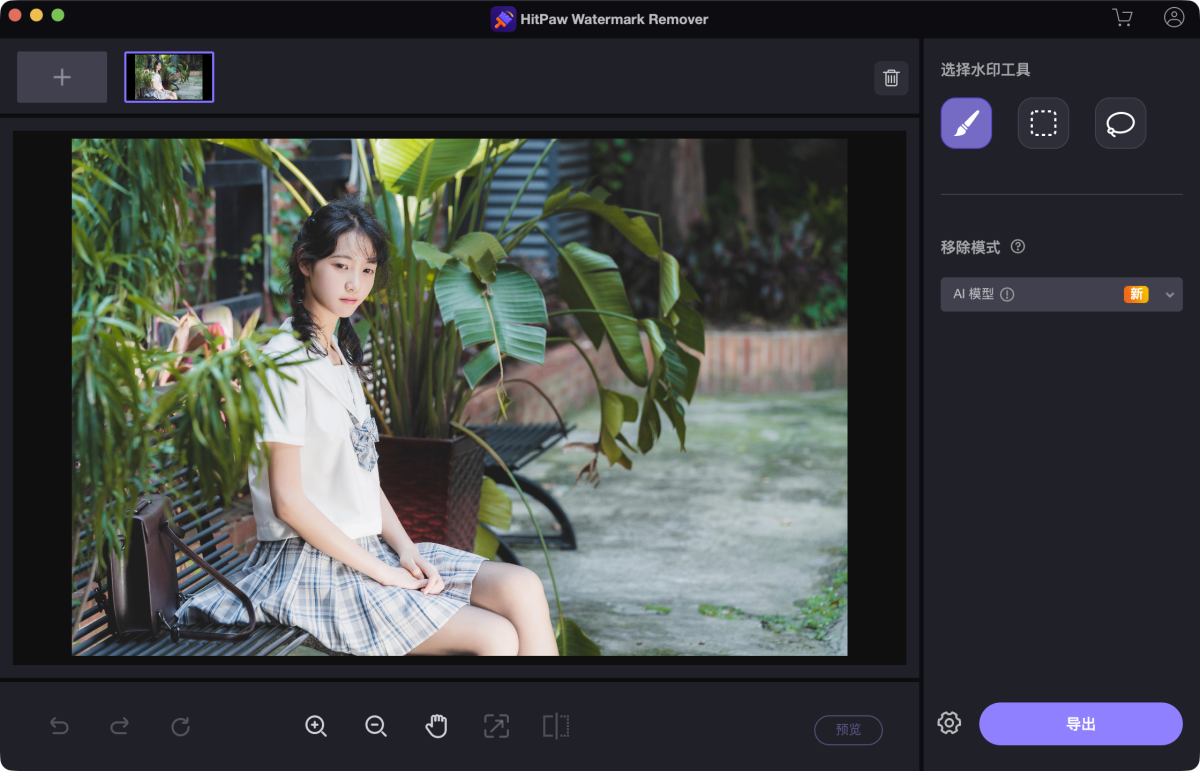Toggle the split compare view icon
Screen dimensions: 1200x771
556,727
